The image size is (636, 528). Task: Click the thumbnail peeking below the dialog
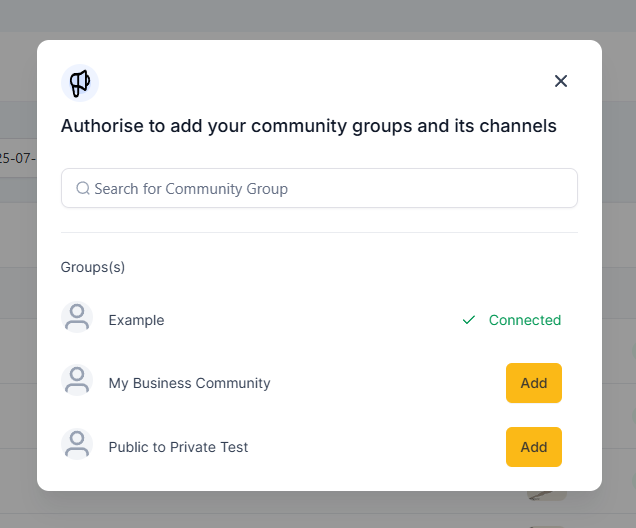546,496
